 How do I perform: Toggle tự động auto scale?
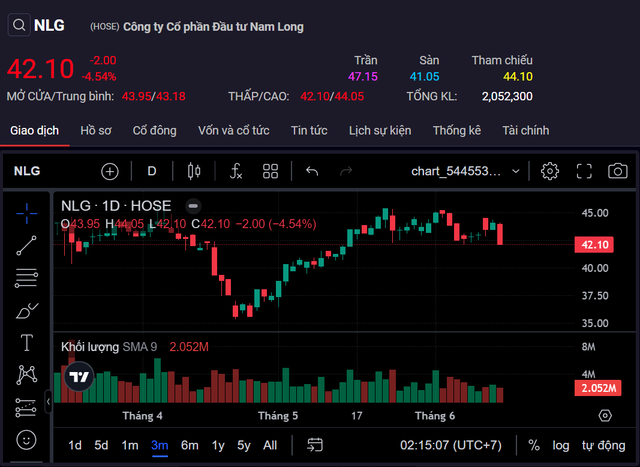point(603,445)
